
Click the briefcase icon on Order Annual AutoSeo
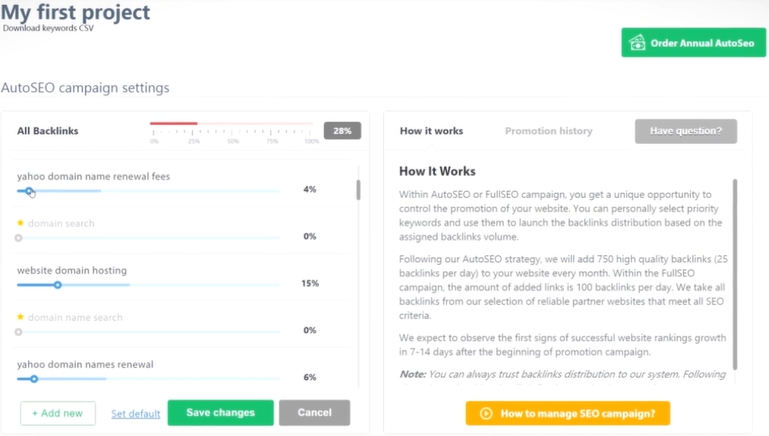638,43
